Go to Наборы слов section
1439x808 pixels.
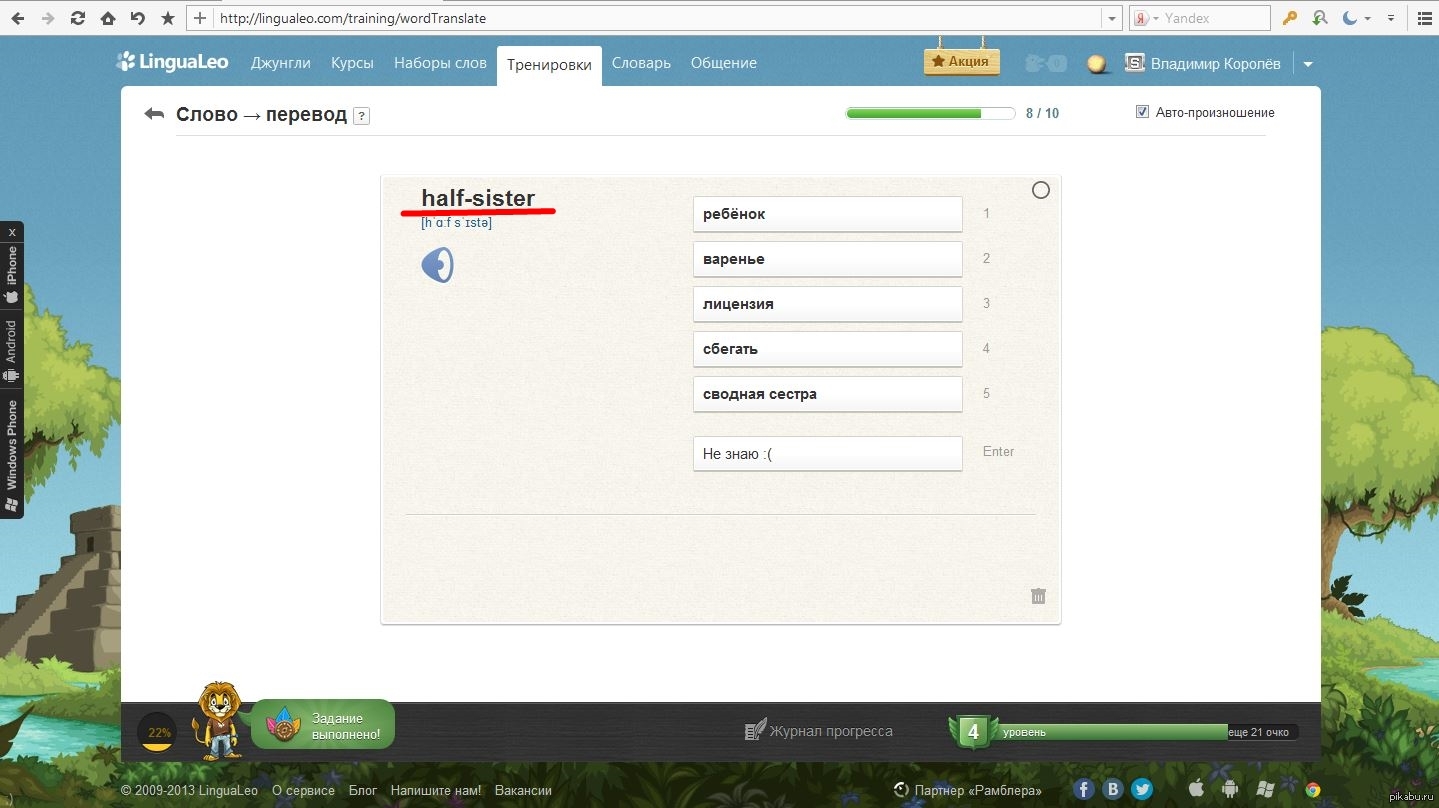[x=440, y=62]
